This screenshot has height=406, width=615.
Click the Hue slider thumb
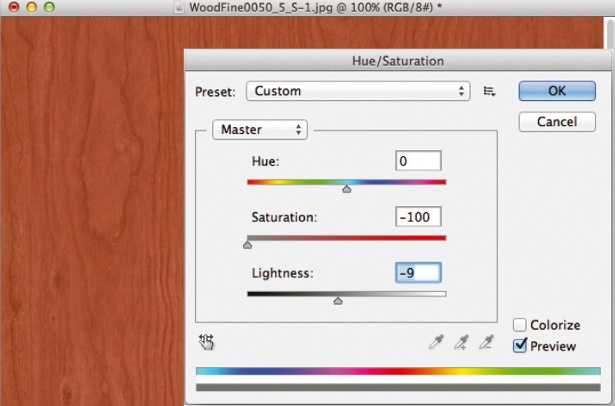click(347, 189)
